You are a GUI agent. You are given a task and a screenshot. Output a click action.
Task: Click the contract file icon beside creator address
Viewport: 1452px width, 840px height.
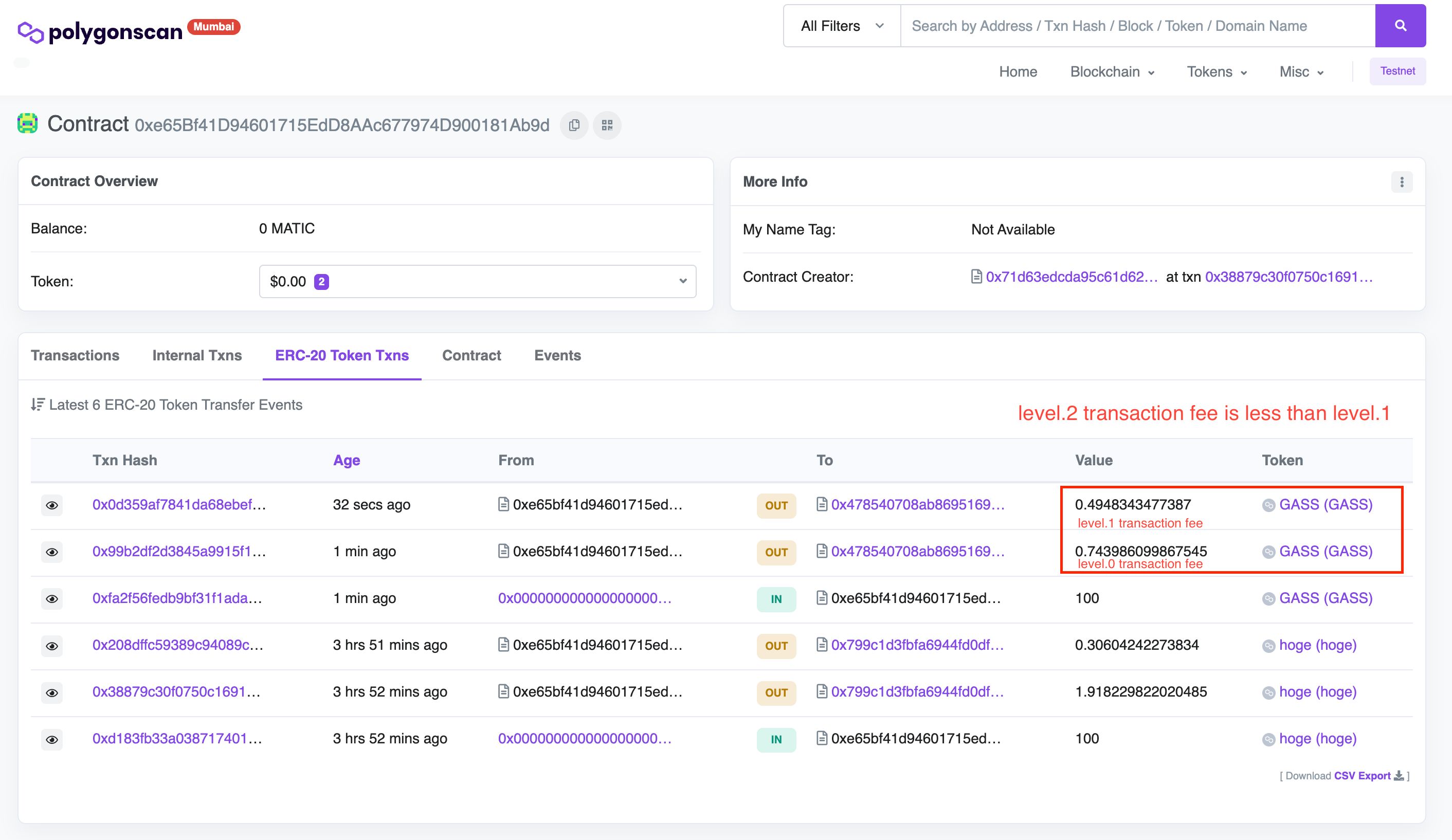click(976, 277)
